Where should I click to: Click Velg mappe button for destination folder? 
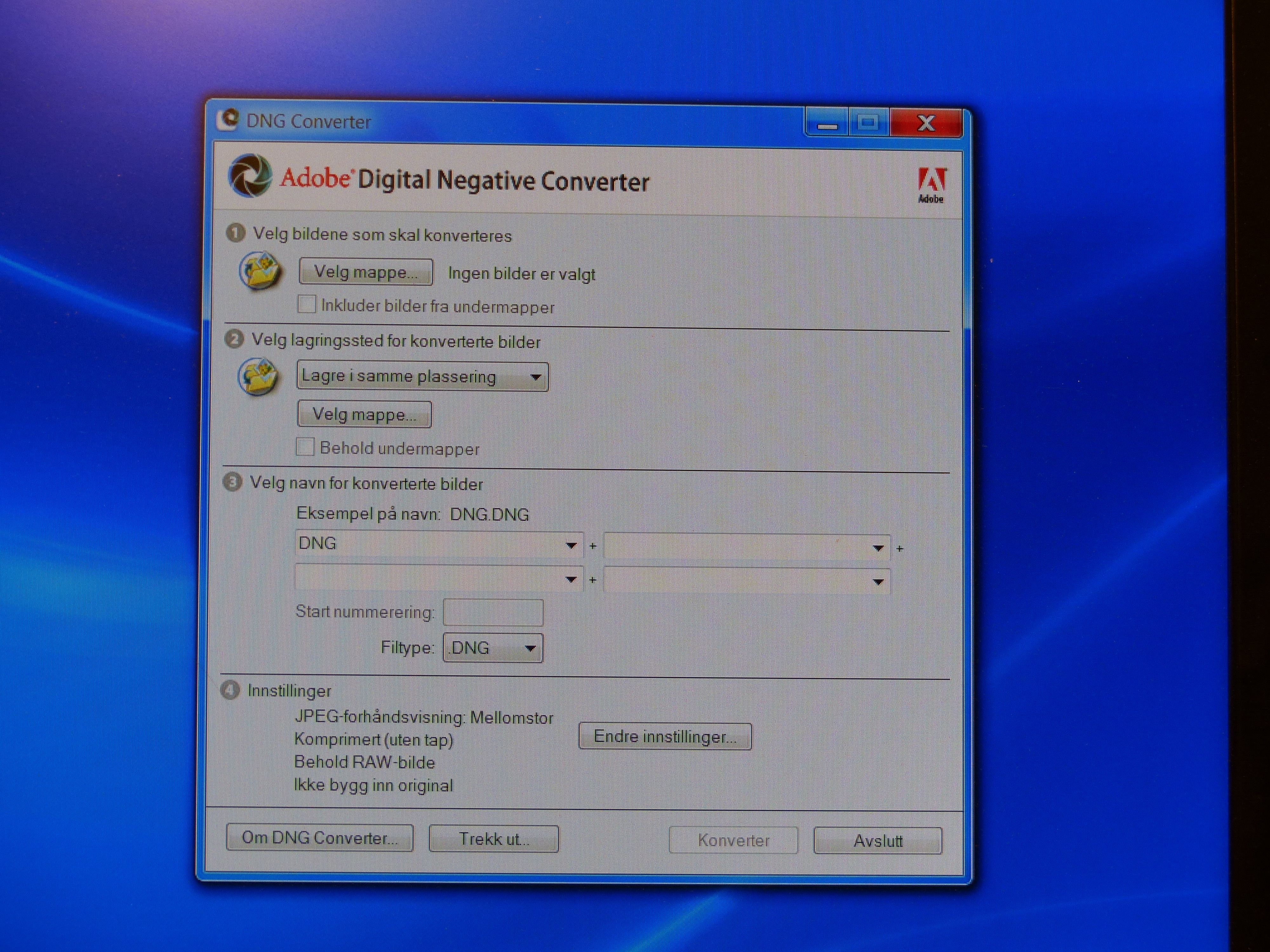click(364, 414)
